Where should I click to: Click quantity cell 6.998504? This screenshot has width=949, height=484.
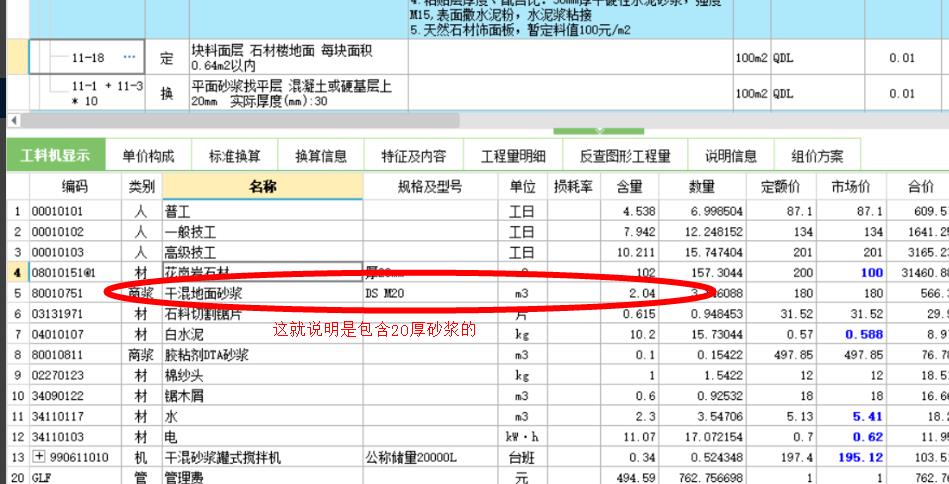[x=702, y=211]
